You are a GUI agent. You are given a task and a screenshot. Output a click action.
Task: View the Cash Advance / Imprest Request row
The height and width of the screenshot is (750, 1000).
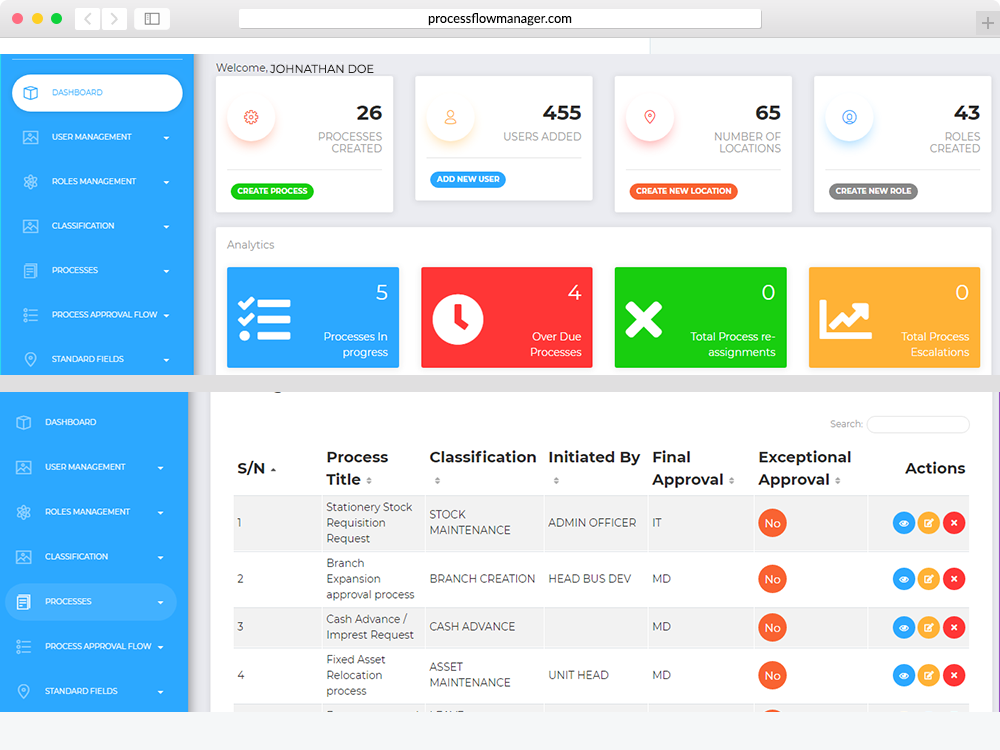[x=904, y=628]
